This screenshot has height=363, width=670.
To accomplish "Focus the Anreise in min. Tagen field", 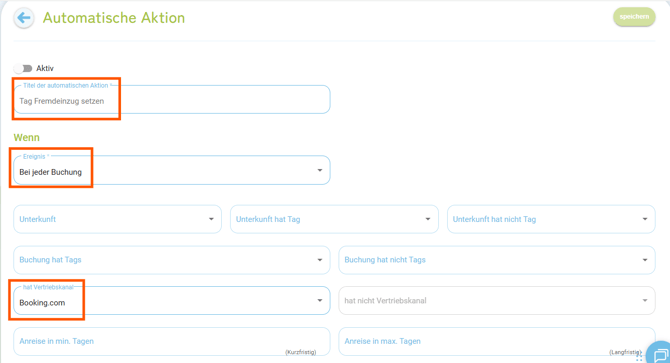I will point(172,341).
